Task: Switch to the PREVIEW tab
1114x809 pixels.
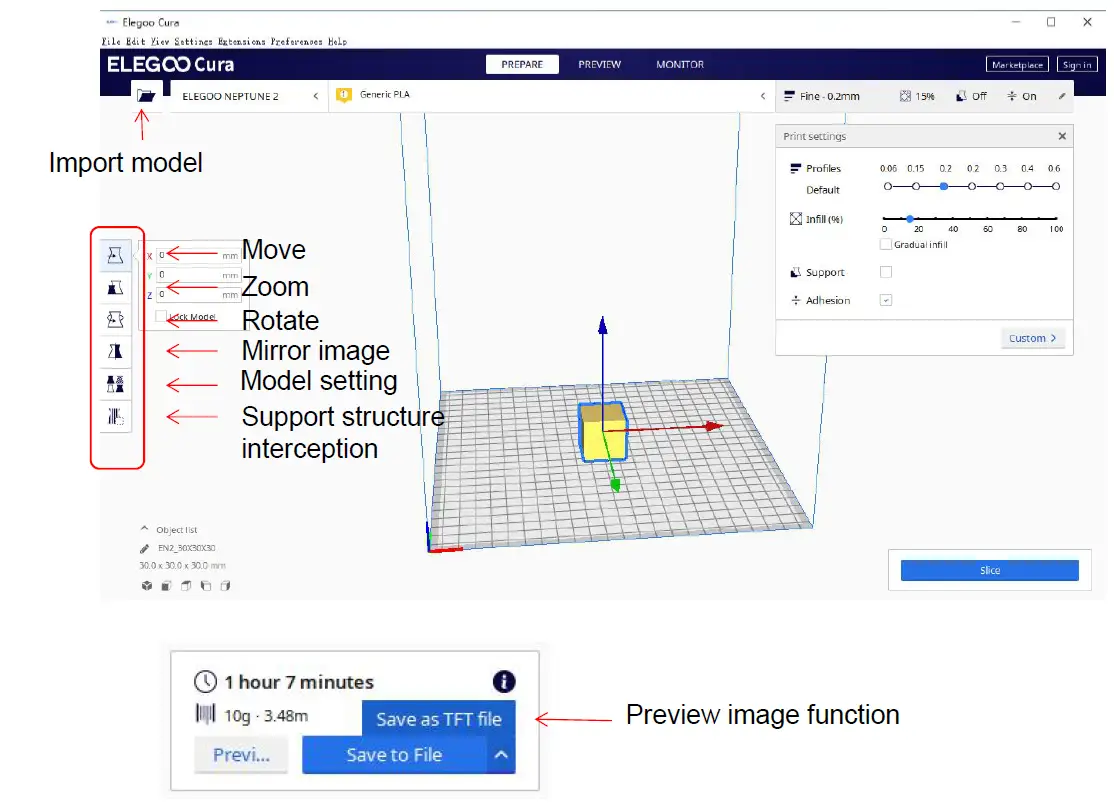Action: [x=600, y=65]
